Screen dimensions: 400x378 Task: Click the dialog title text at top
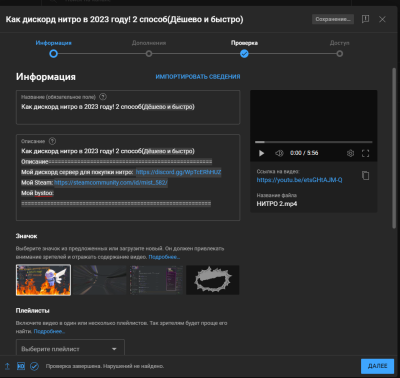point(124,19)
